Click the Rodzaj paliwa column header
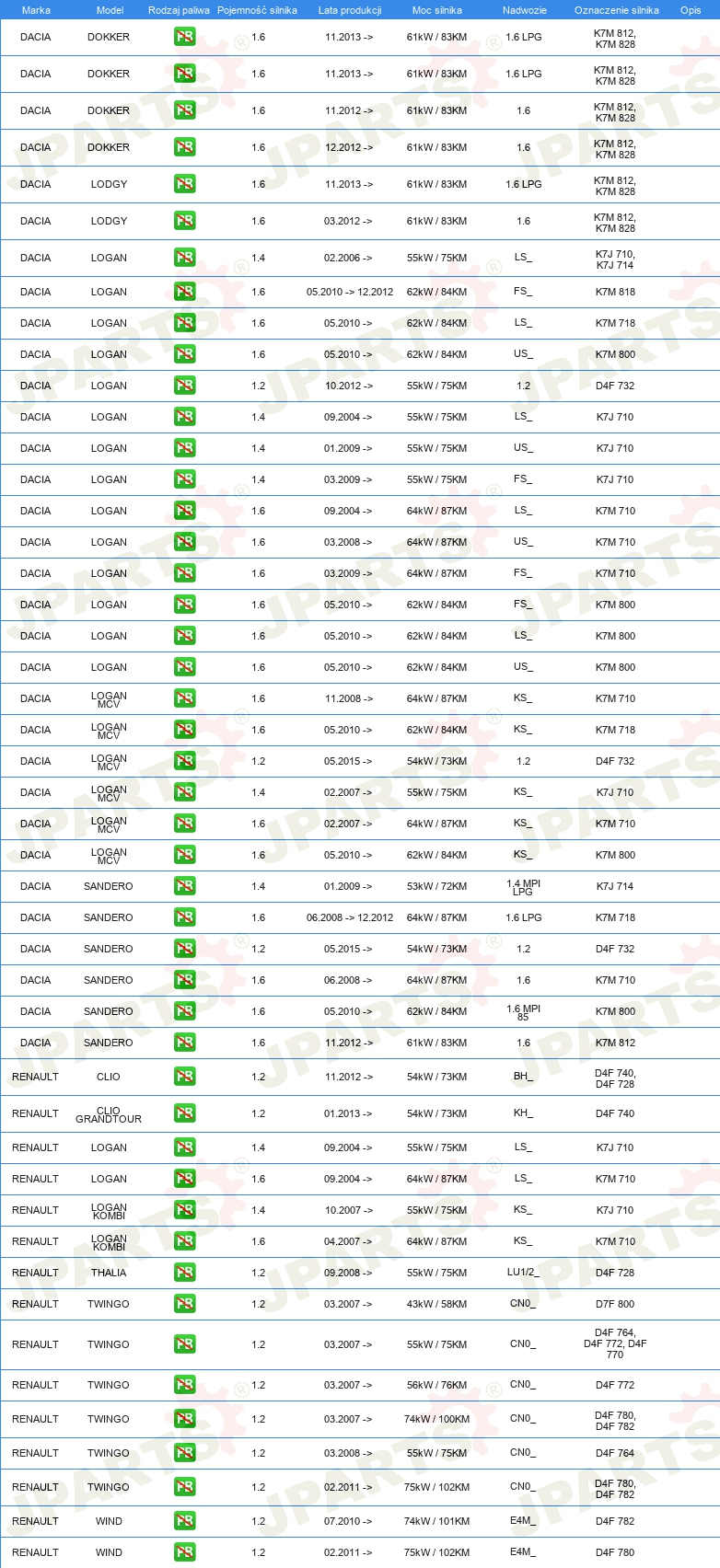The width and height of the screenshot is (720, 1568). pos(179,10)
